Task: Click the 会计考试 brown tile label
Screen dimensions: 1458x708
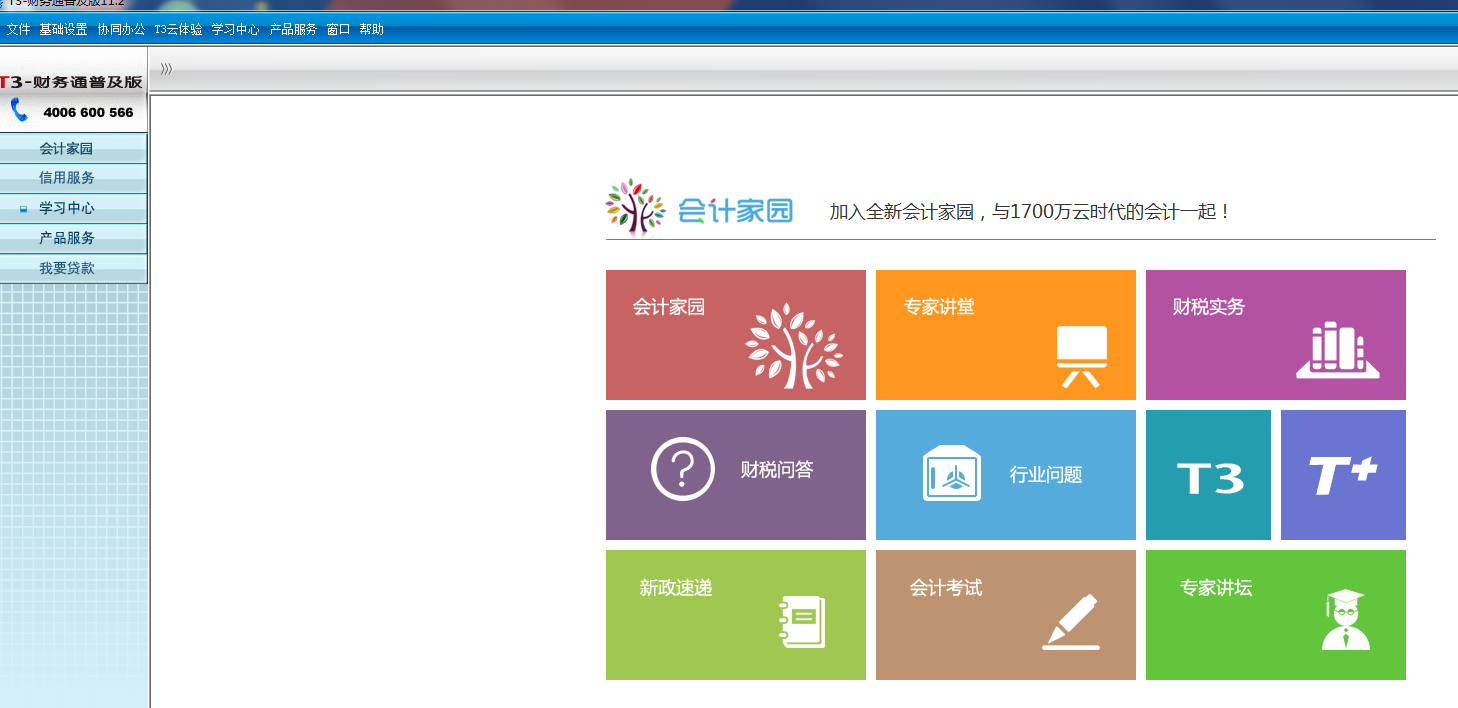Action: (x=946, y=588)
